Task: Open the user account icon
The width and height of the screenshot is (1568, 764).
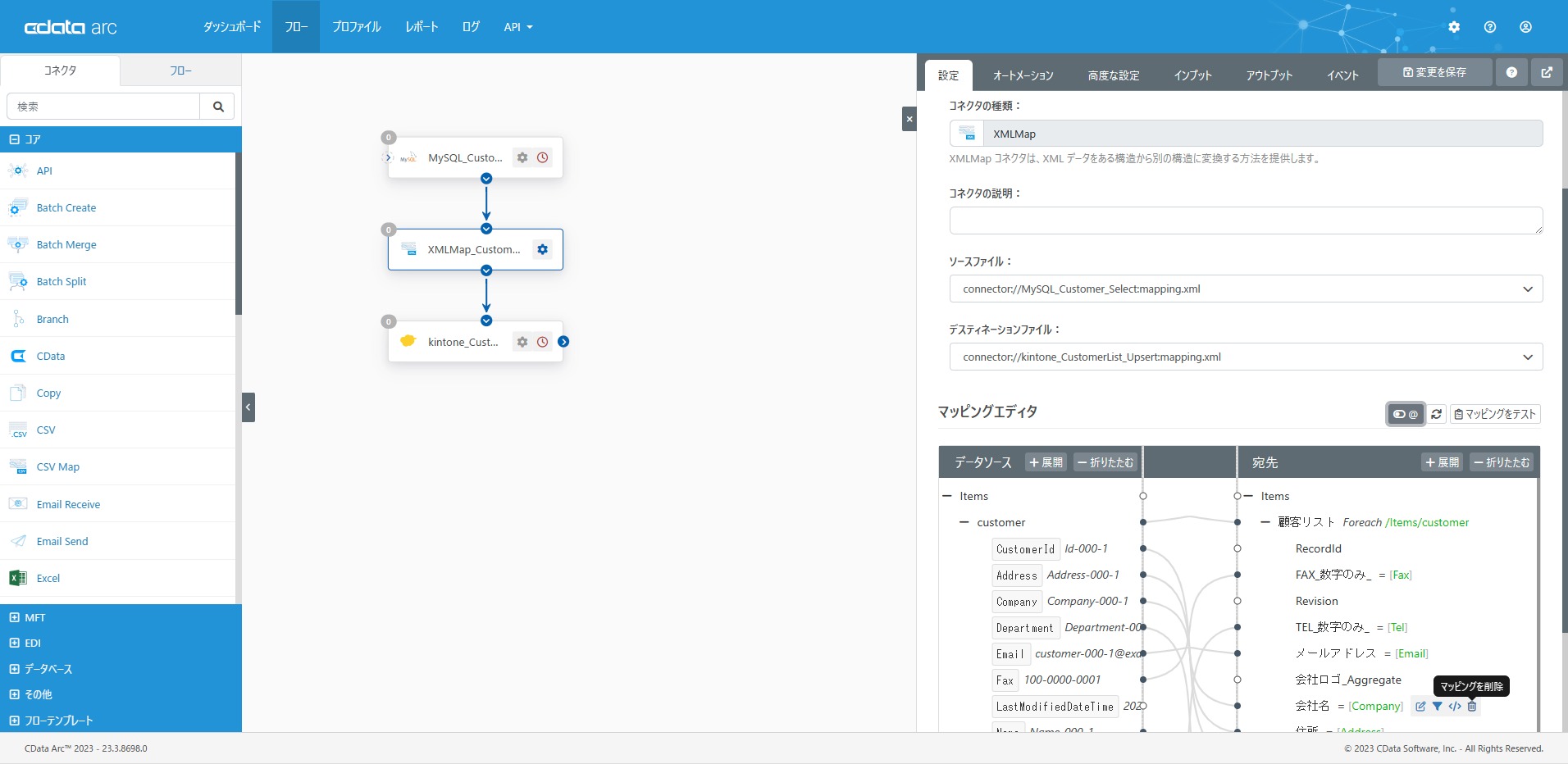Action: [1525, 27]
